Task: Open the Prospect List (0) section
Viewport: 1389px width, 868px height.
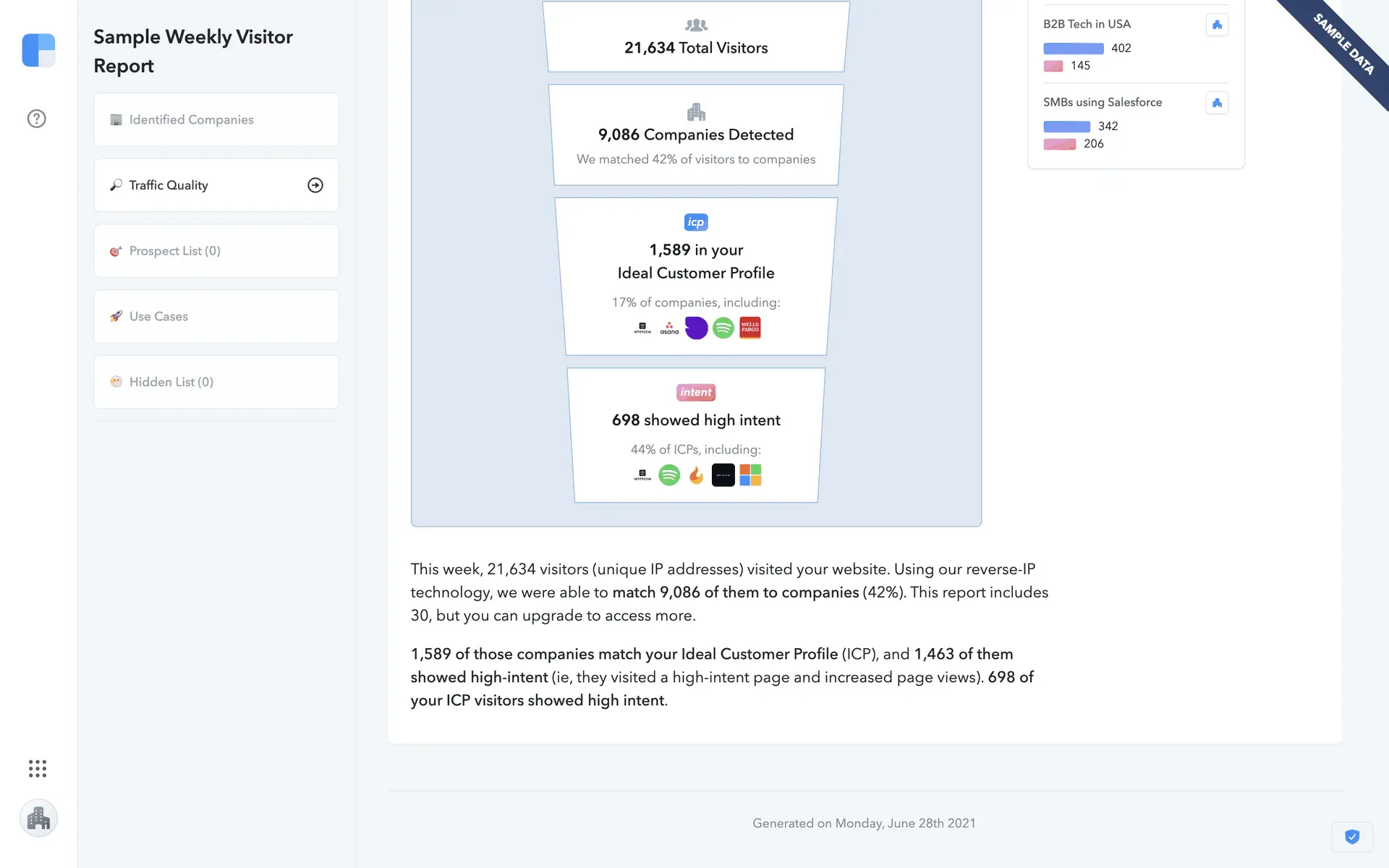Action: click(x=216, y=251)
